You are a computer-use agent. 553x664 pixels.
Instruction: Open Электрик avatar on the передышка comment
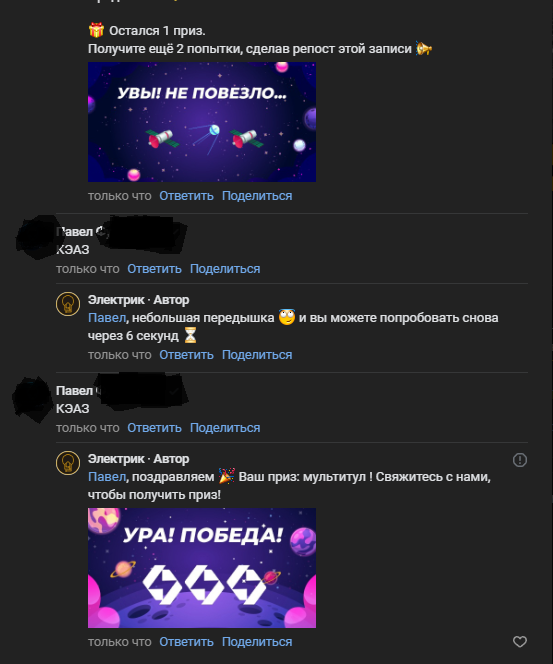click(68, 304)
